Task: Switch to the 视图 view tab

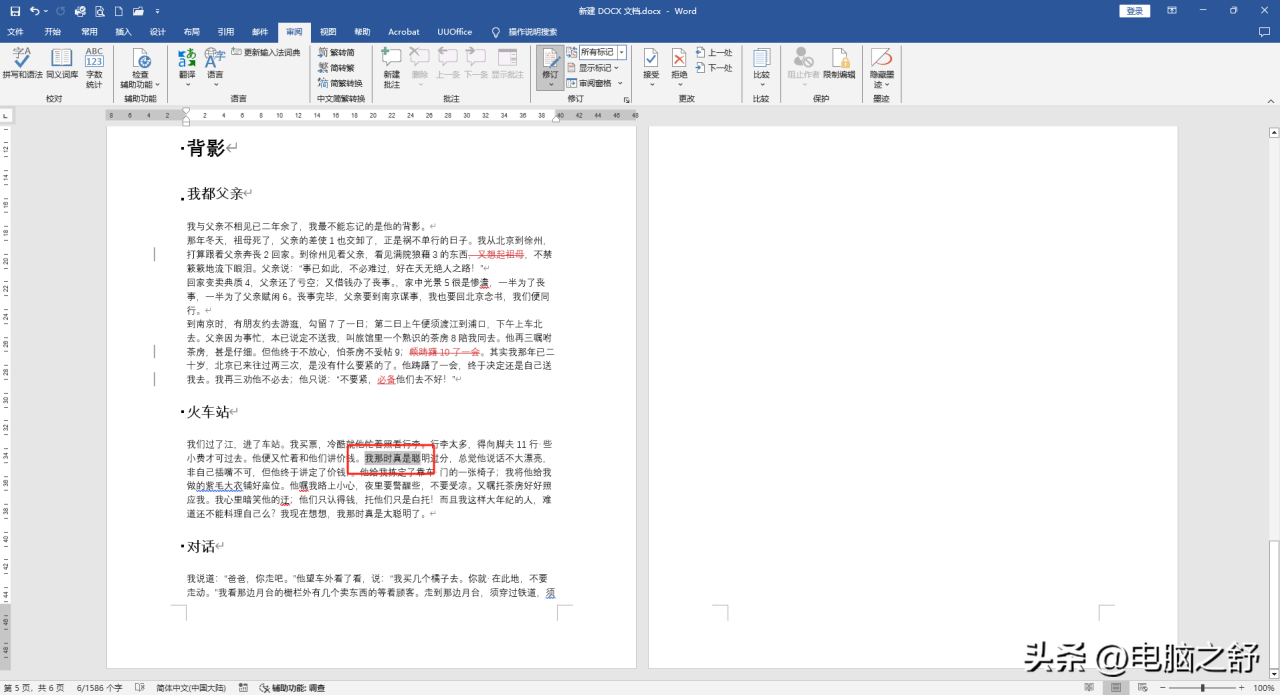Action: 328,32
